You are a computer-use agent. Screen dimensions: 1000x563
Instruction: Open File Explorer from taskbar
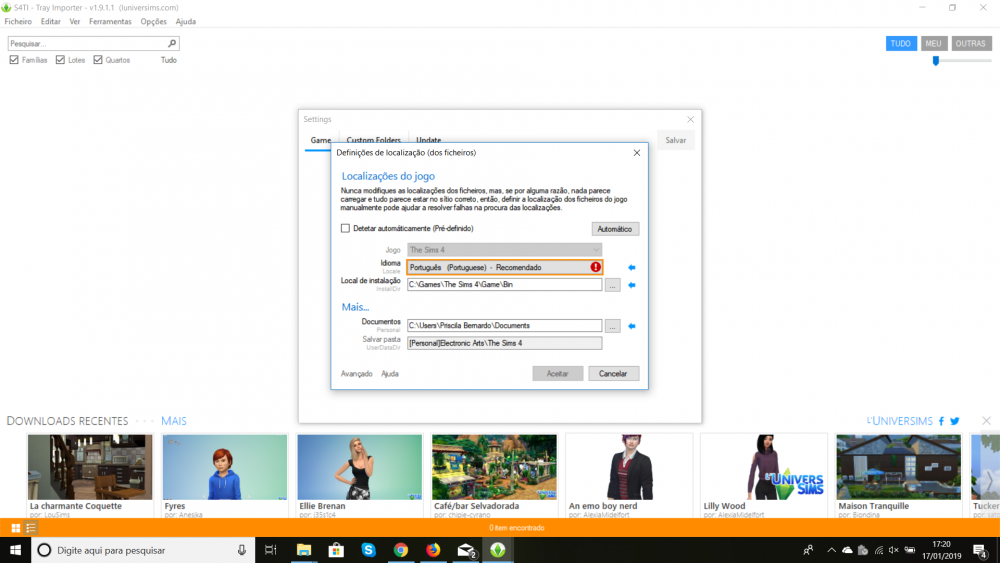[304, 550]
